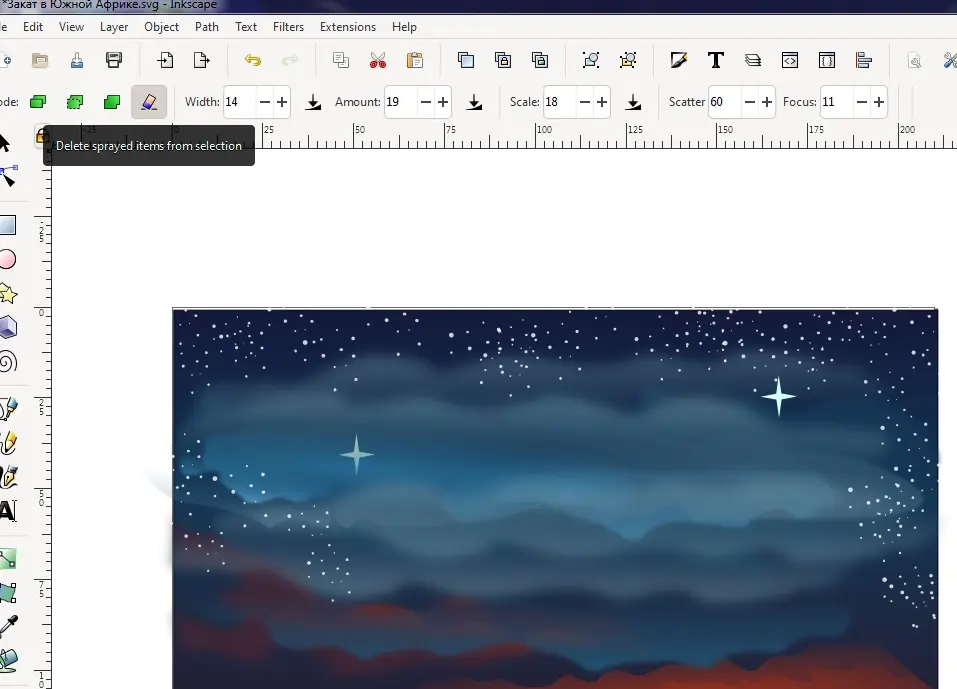Open the XML editor icon
This screenshot has height=689, width=957.
point(790,60)
